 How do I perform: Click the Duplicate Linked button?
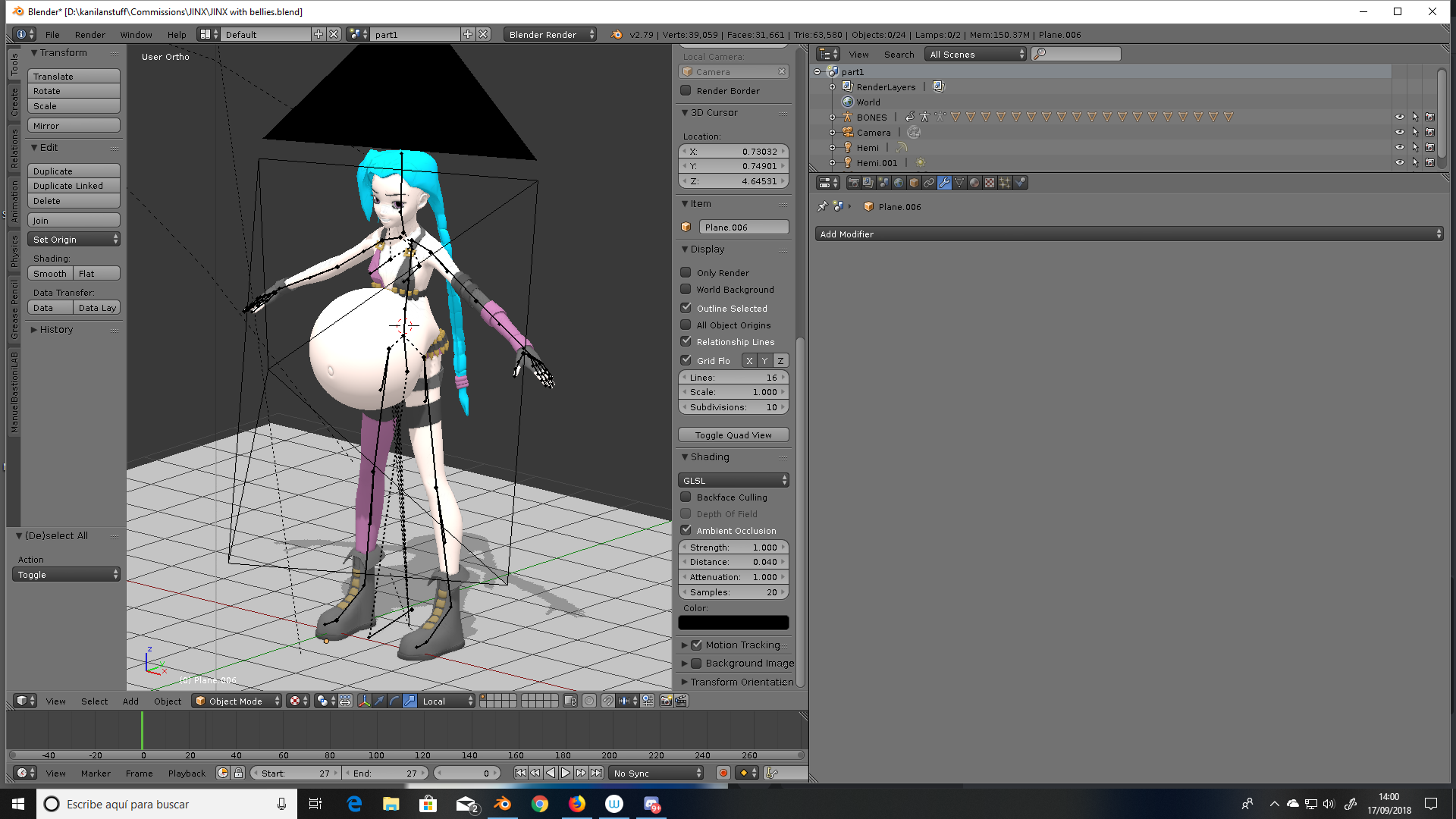click(74, 185)
